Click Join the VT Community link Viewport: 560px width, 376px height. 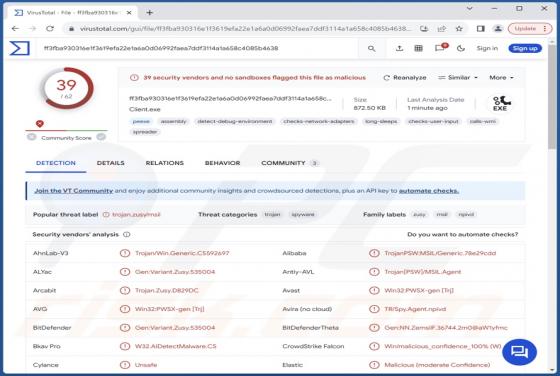pyautogui.click(x=74, y=191)
